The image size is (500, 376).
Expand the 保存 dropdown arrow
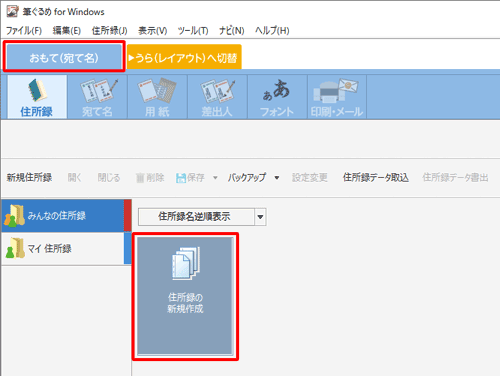point(215,178)
